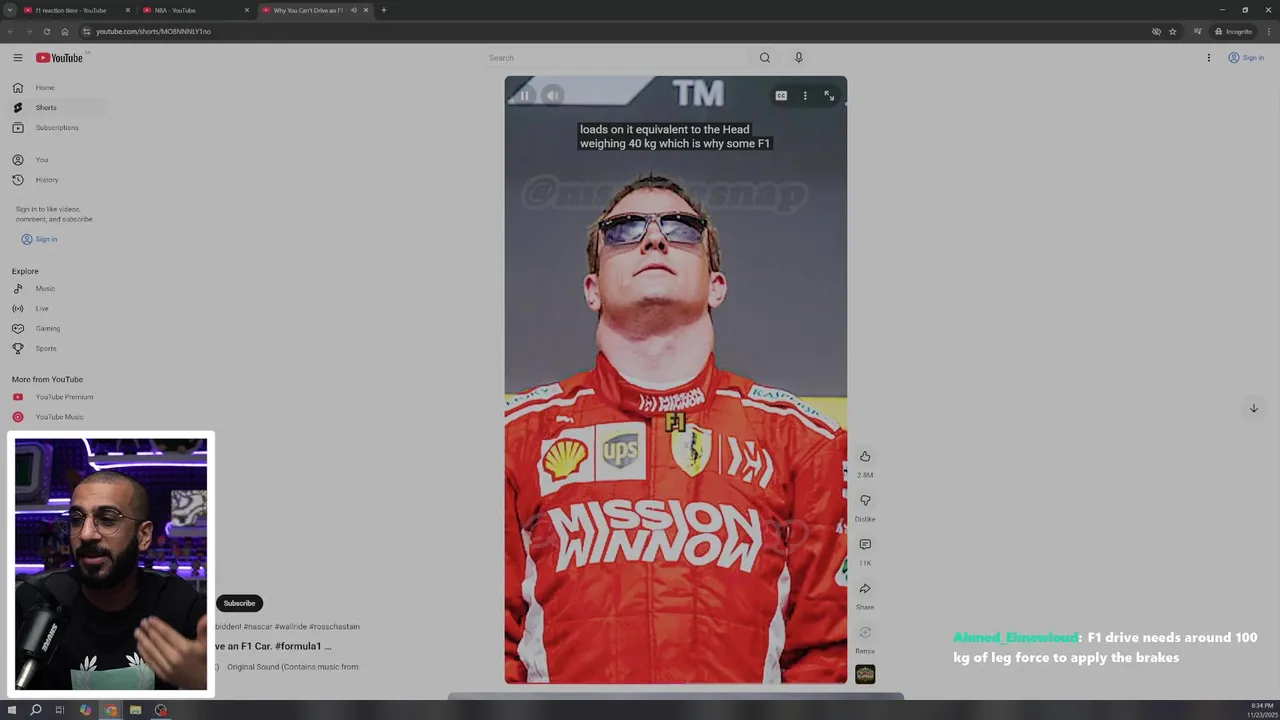Mute the Short's volume
Viewport: 1280px width, 720px height.
pyautogui.click(x=553, y=96)
